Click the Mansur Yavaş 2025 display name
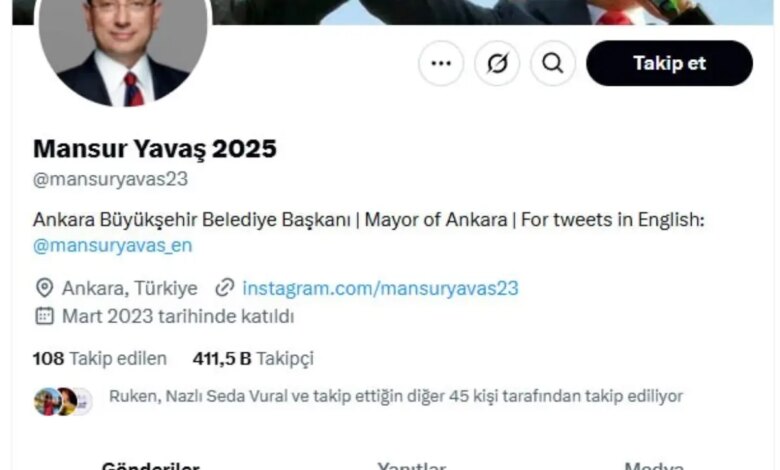 pos(155,149)
